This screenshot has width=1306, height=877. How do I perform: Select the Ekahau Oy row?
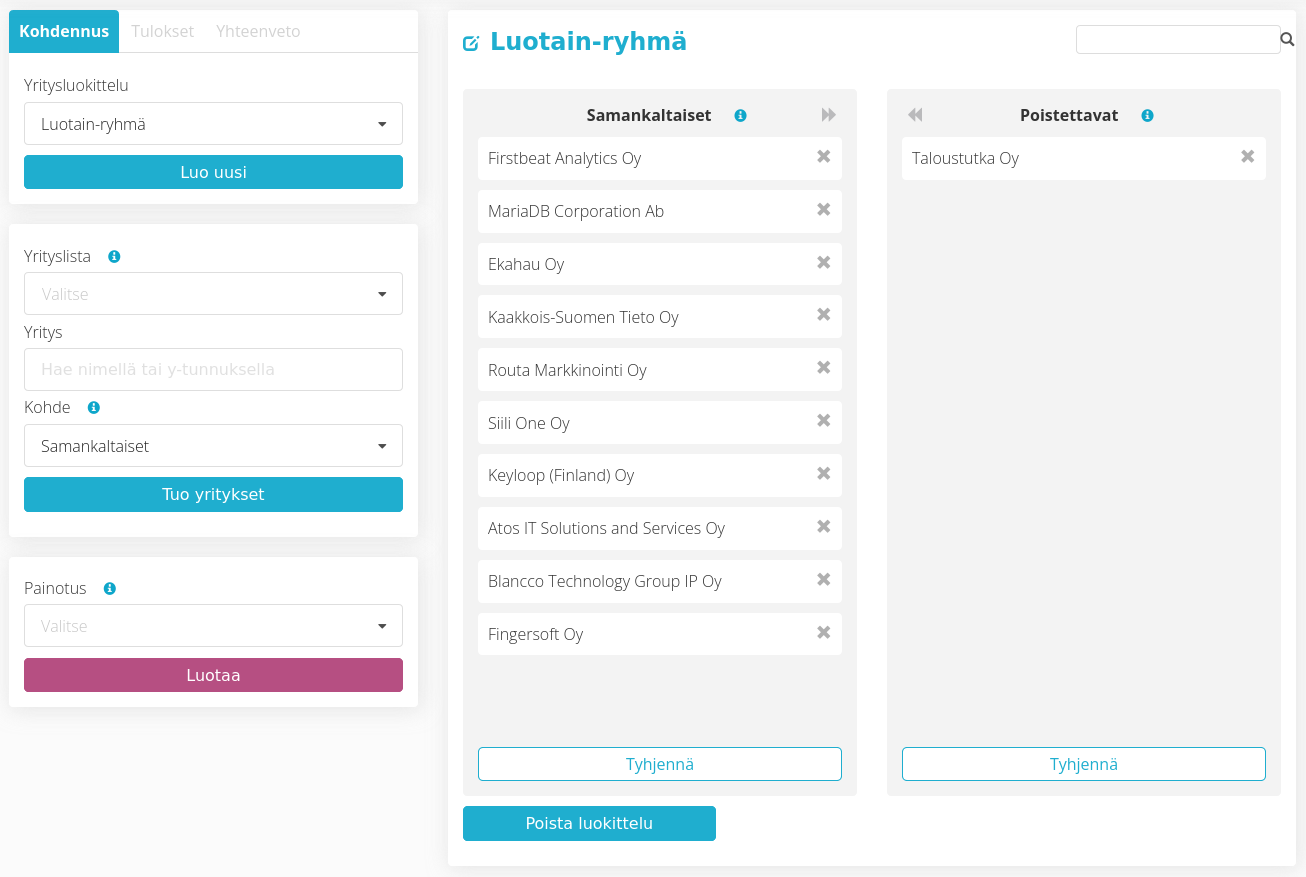pos(660,264)
